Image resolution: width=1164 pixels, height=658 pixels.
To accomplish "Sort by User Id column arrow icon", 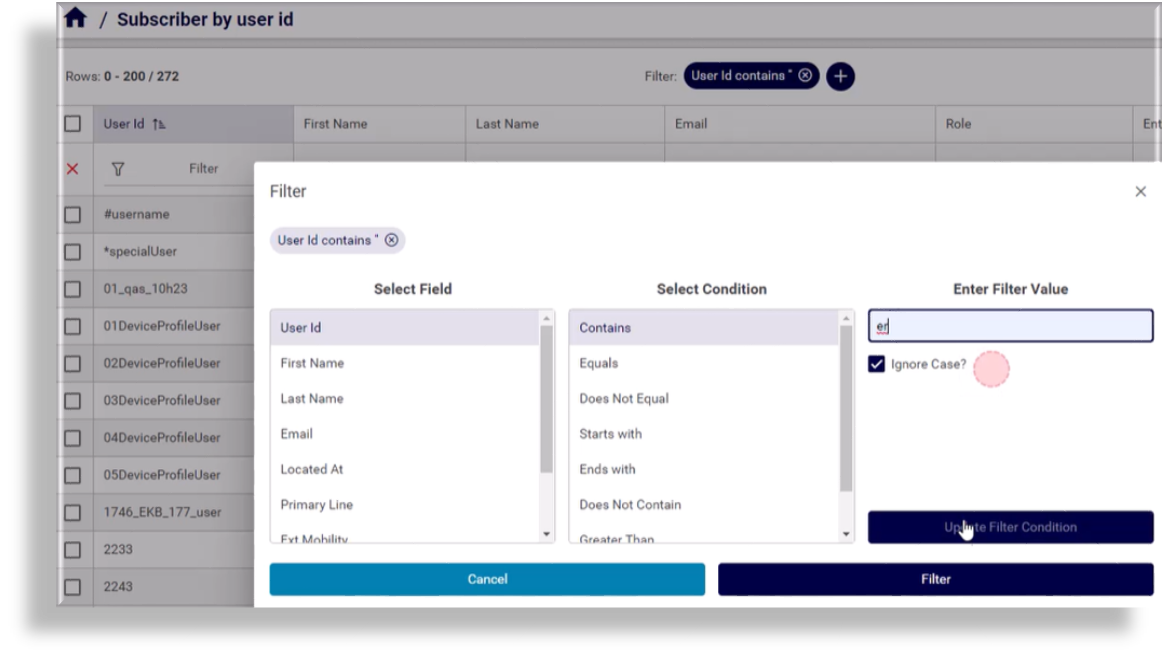I will 157,124.
